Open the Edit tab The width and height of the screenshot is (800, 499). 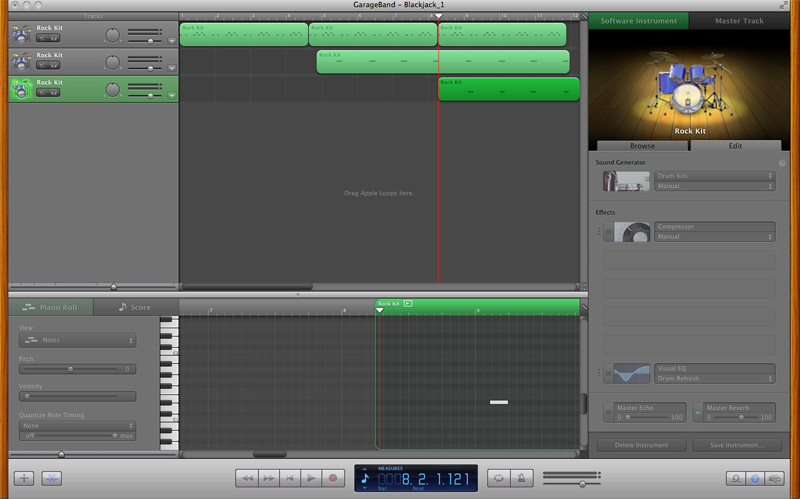(735, 146)
